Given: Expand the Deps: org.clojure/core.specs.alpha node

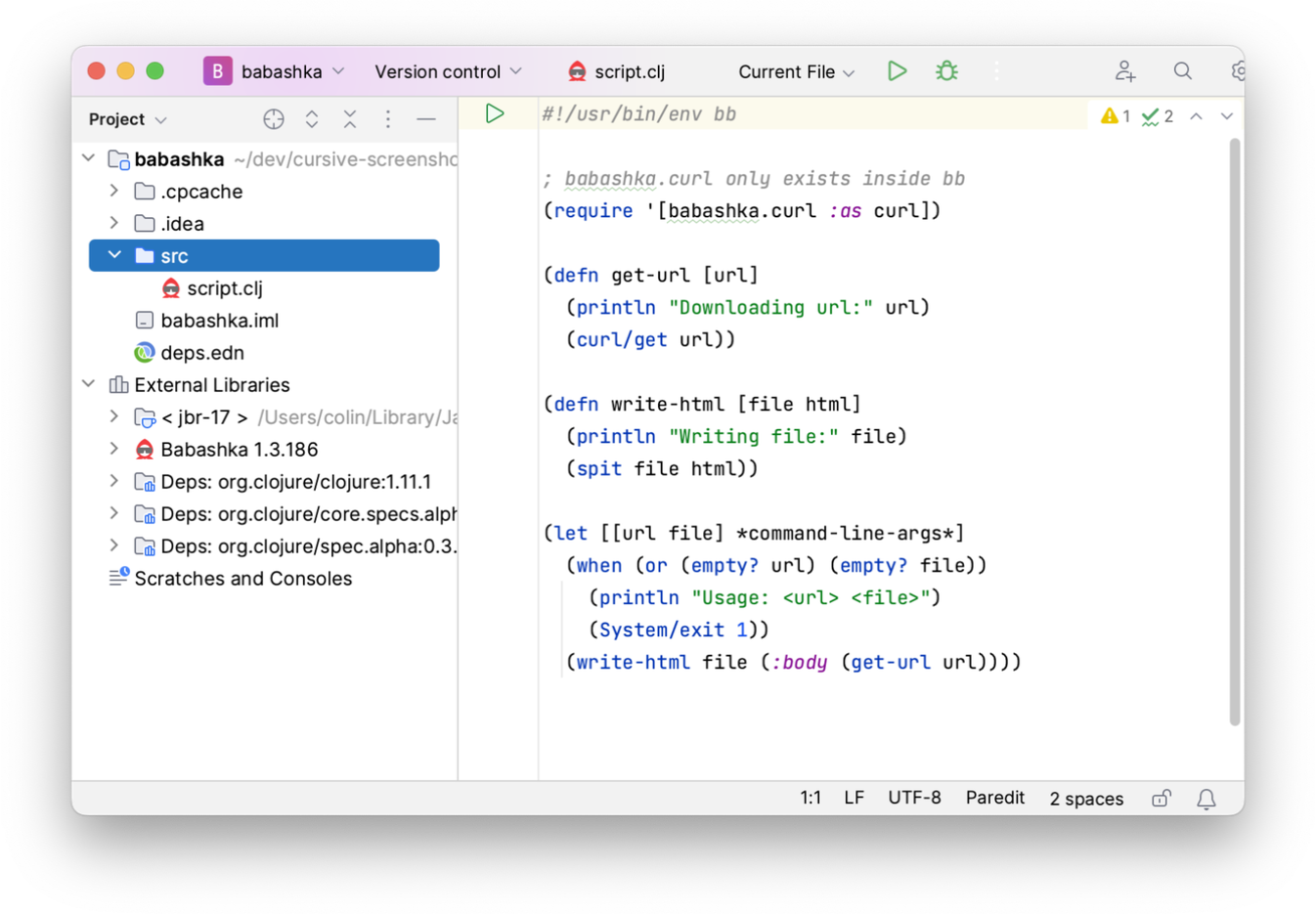Looking at the screenshot, I should pyautogui.click(x=114, y=513).
